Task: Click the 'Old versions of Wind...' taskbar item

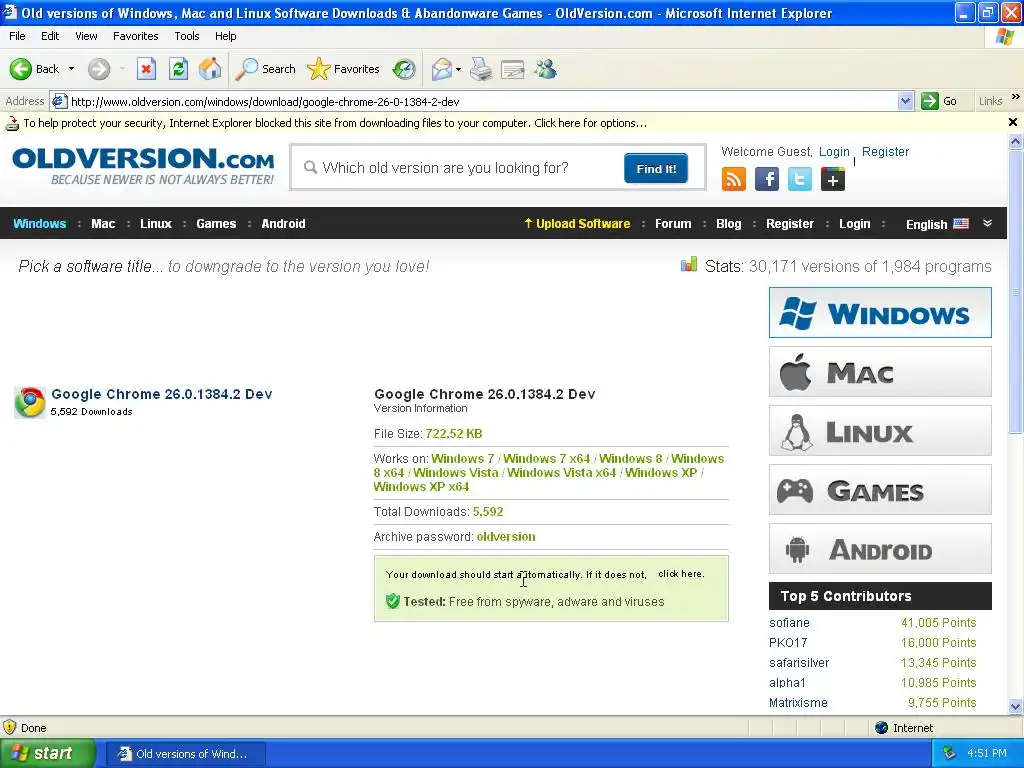Action: 185,754
